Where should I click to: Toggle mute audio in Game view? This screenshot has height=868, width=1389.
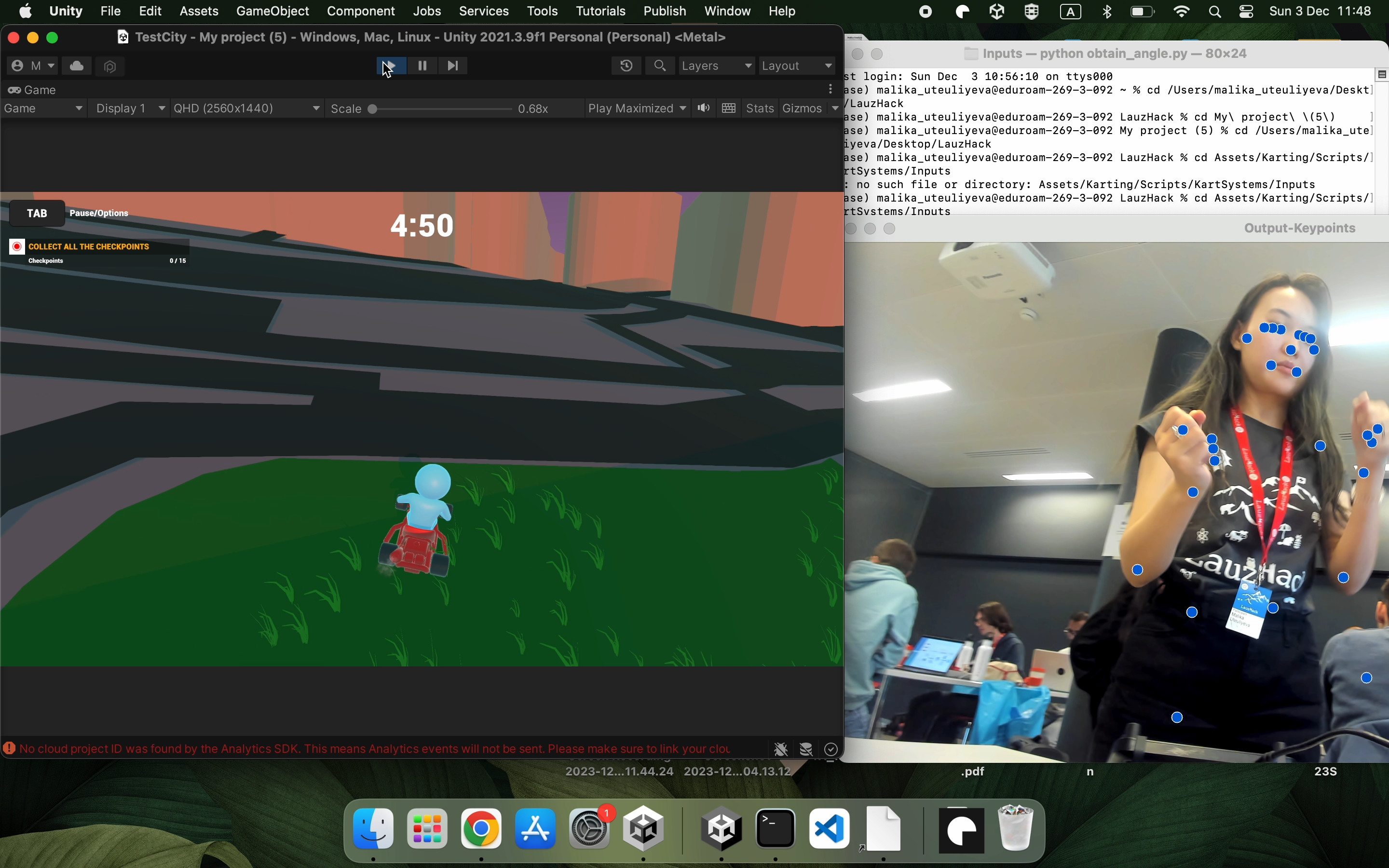704,108
